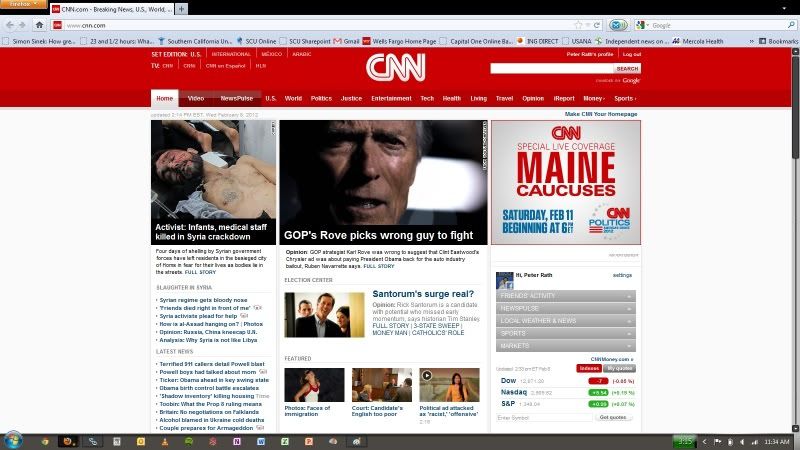Image resolution: width=800 pixels, height=450 pixels.
Task: Select the Home navigation tab
Action: pyautogui.click(x=164, y=98)
